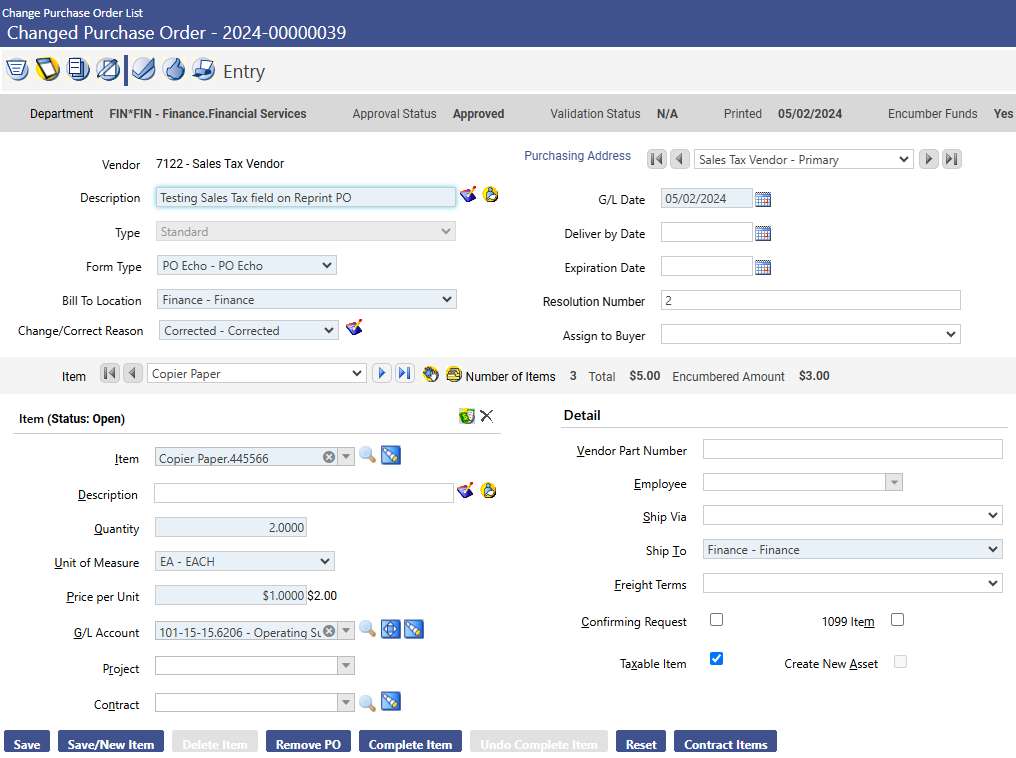Click spell check icon beside PO Description
1016x758 pixels.
[468, 194]
